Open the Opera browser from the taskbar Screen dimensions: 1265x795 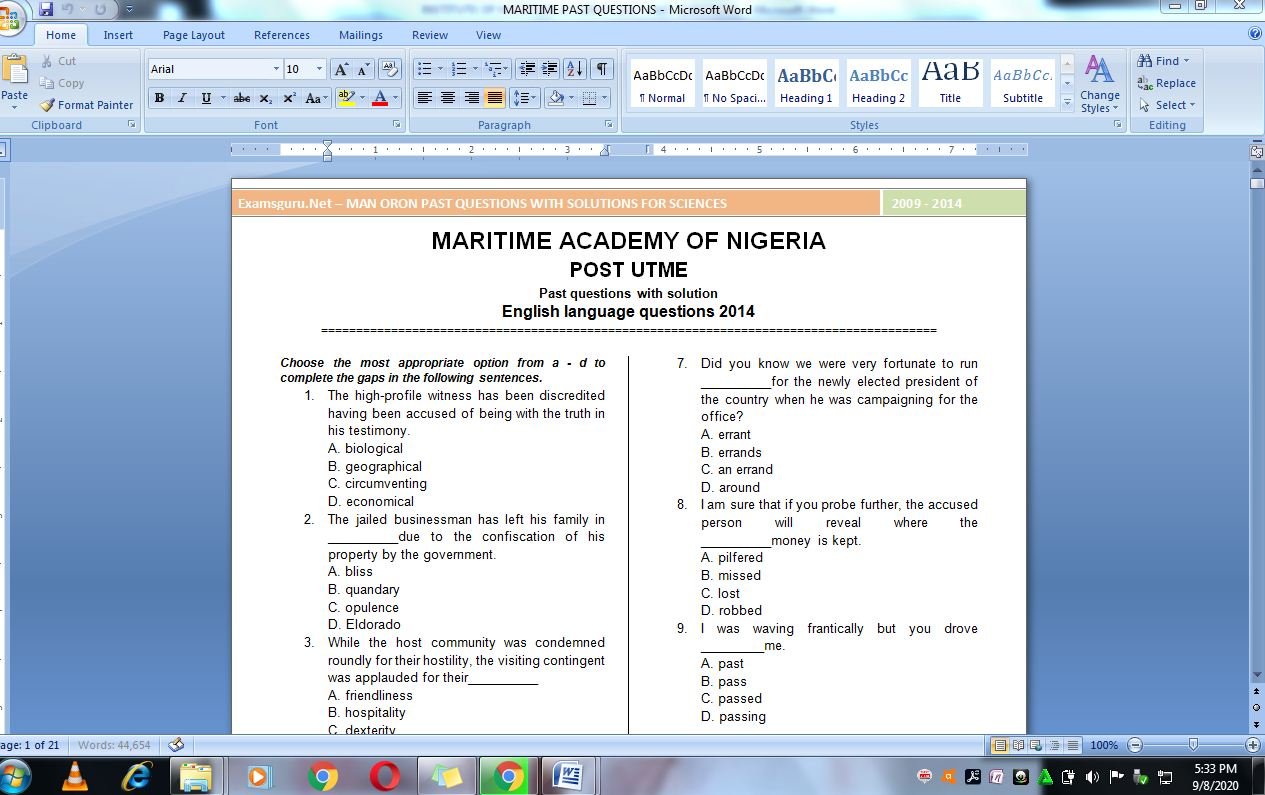(x=384, y=776)
